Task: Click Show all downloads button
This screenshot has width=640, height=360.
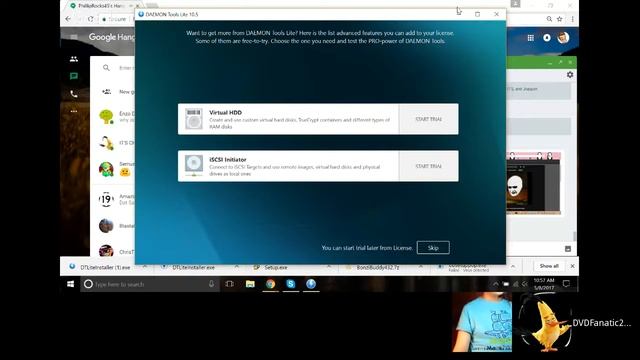Action: (x=549, y=266)
